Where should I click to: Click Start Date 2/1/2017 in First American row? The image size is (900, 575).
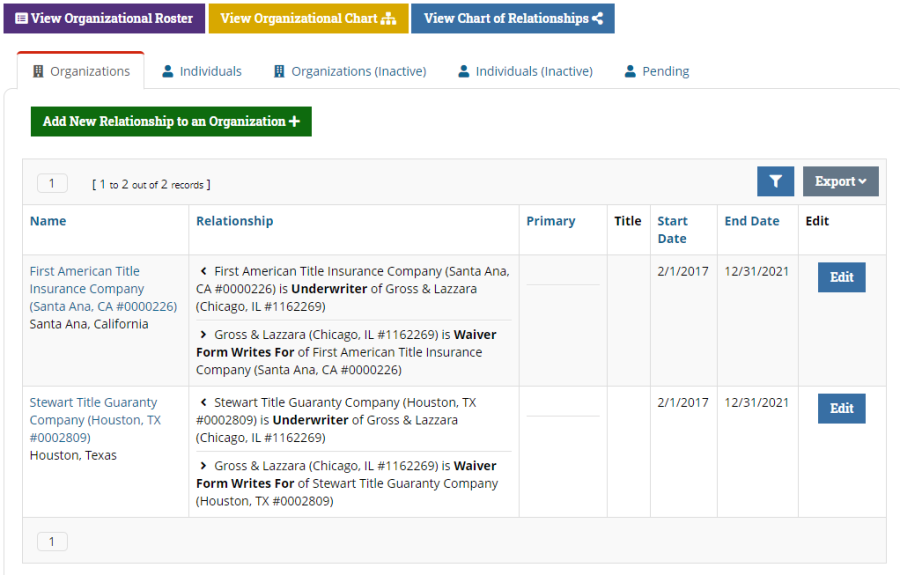click(x=683, y=271)
